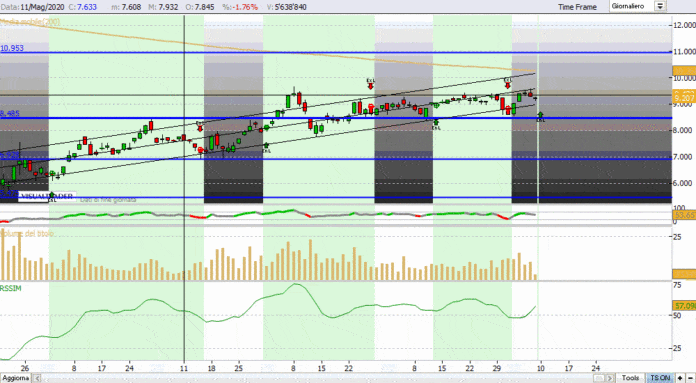Click the red ExL arrow near 11 May line
The image size is (696, 383).
pos(200,126)
